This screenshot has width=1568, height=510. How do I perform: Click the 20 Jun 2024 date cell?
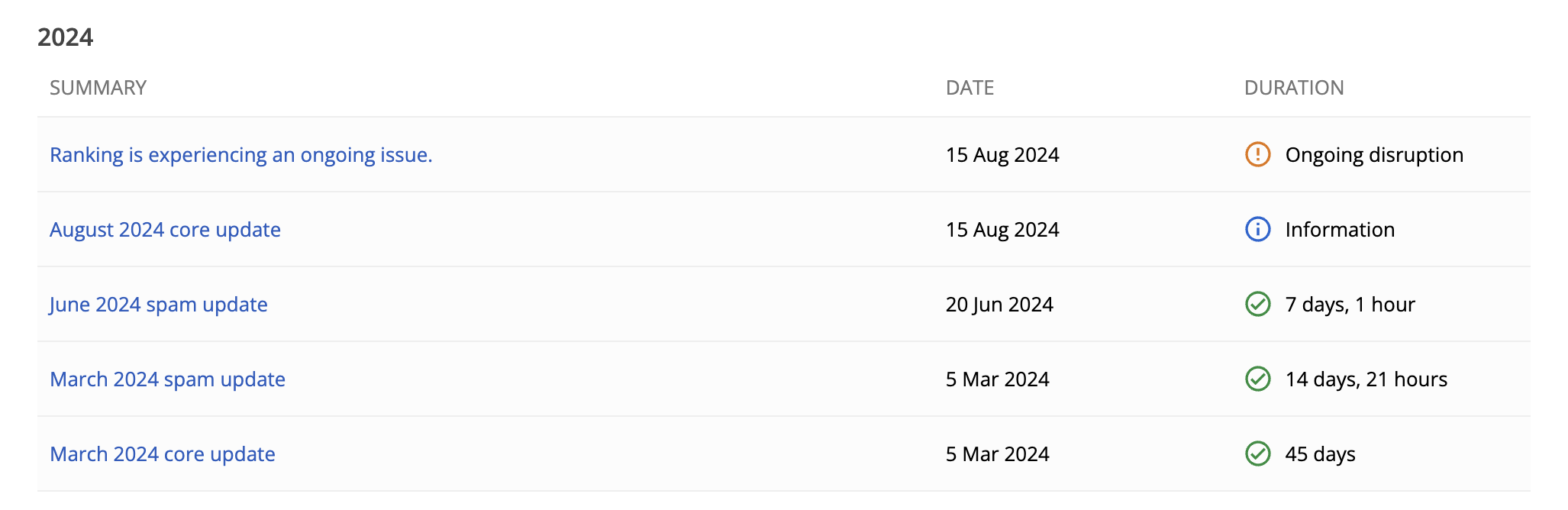999,305
